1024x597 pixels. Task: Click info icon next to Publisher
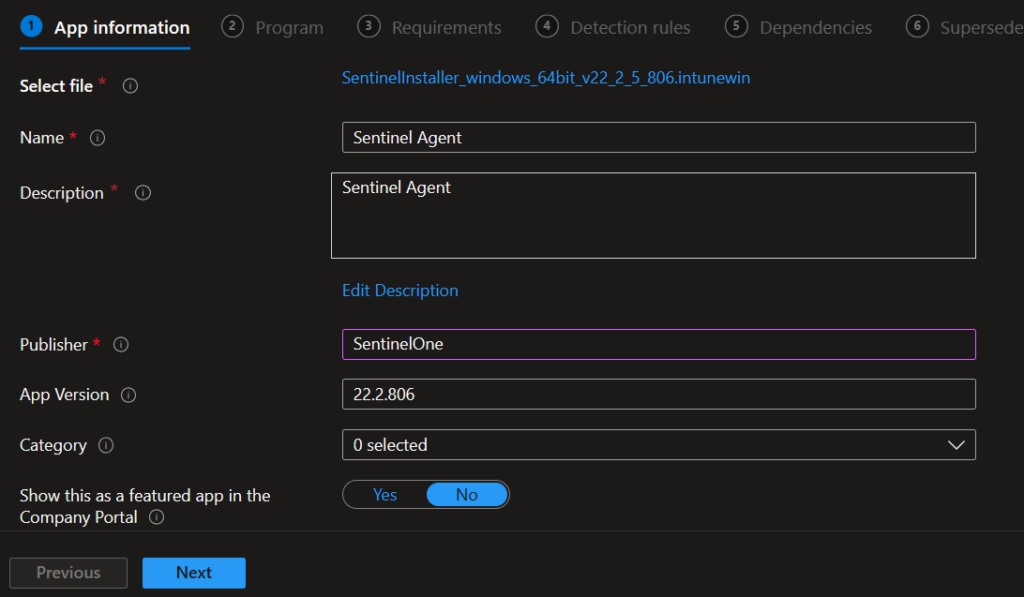(x=121, y=344)
